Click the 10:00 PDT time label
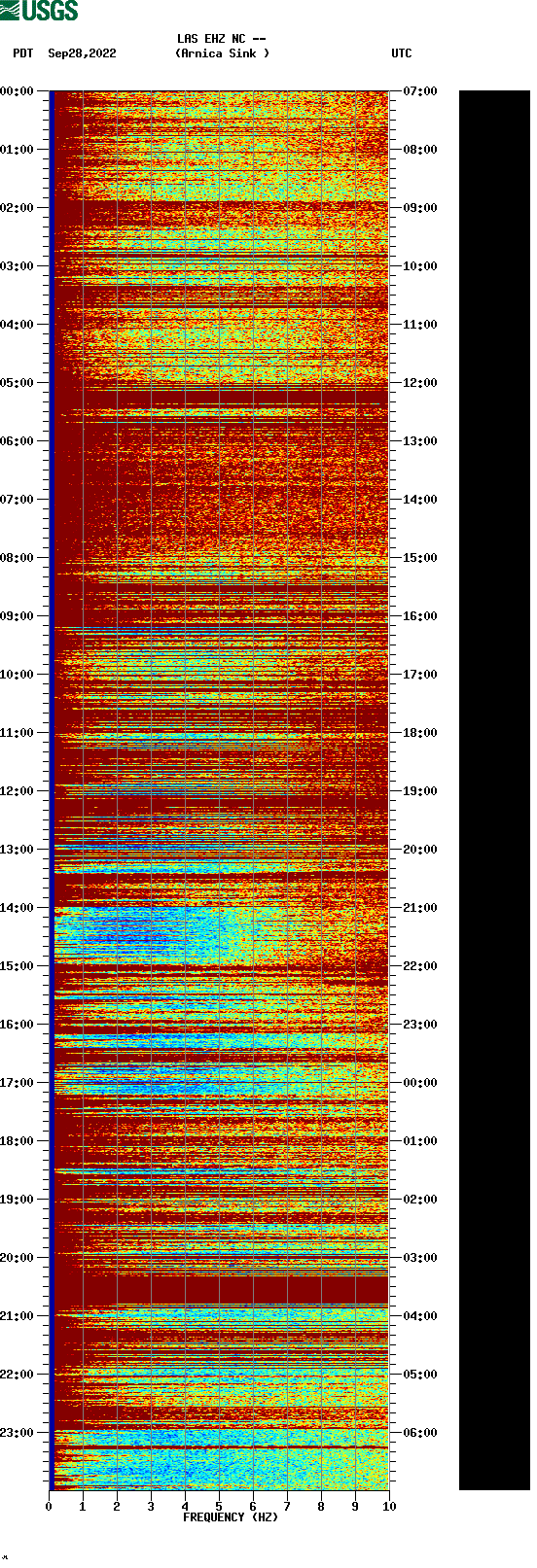This screenshot has width=537, height=1568. pyautogui.click(x=17, y=675)
